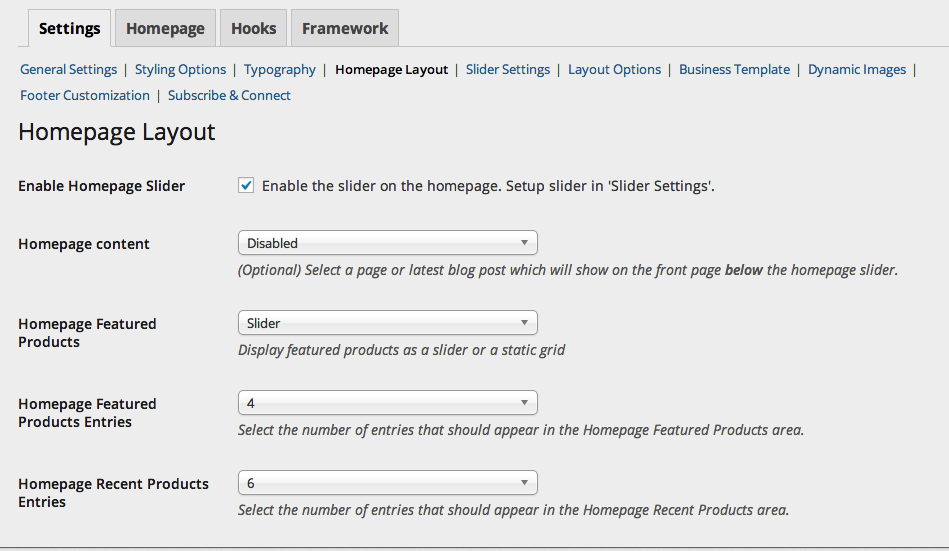Open Featured Products Entries dropdown

point(387,402)
